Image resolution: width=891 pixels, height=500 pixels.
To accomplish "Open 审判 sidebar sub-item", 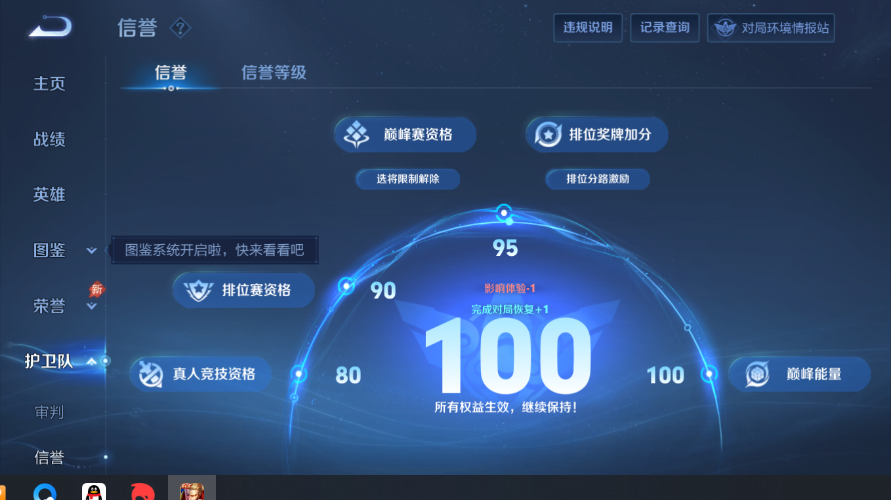I will pos(49,412).
